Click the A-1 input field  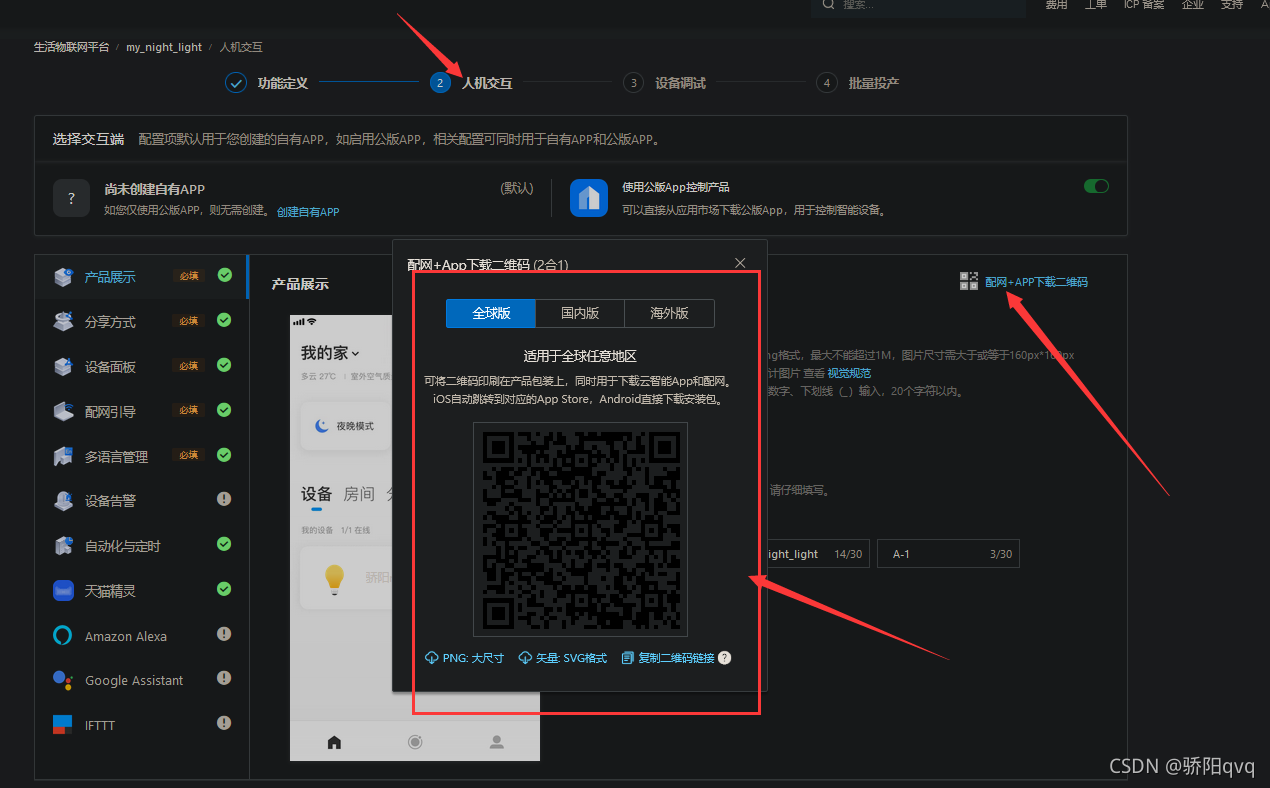click(948, 554)
